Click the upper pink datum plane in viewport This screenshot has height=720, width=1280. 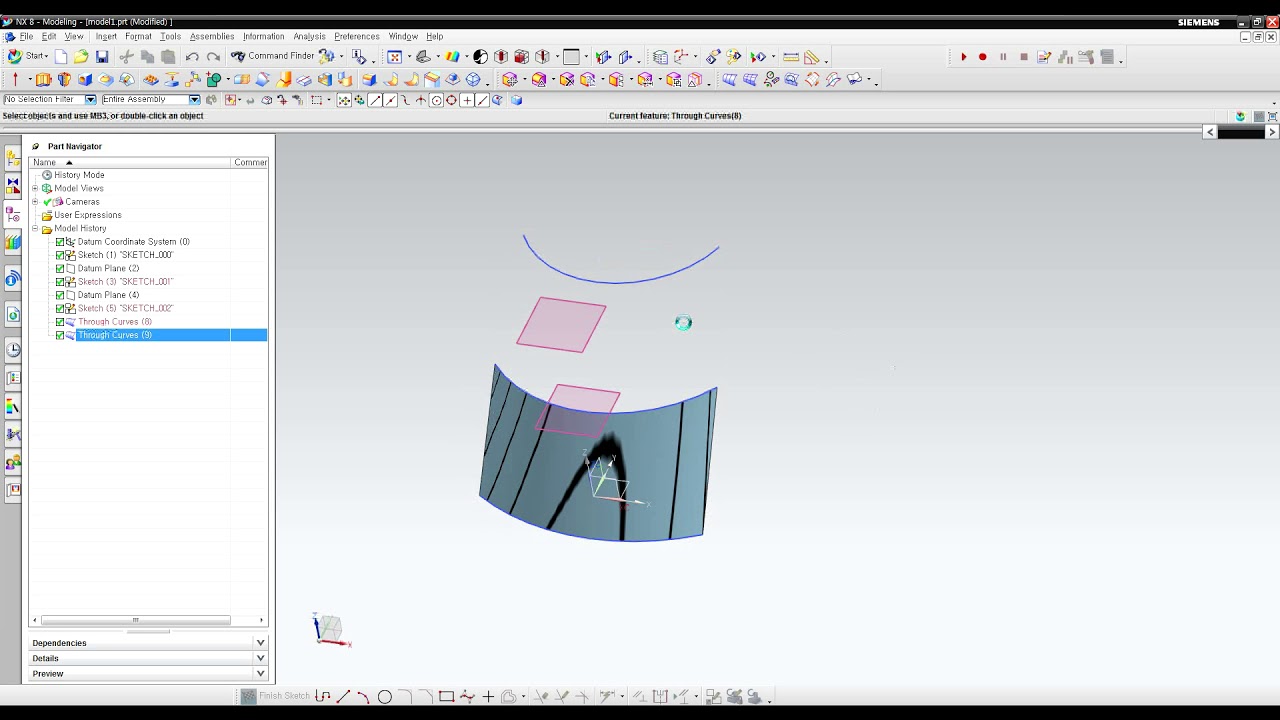561,324
